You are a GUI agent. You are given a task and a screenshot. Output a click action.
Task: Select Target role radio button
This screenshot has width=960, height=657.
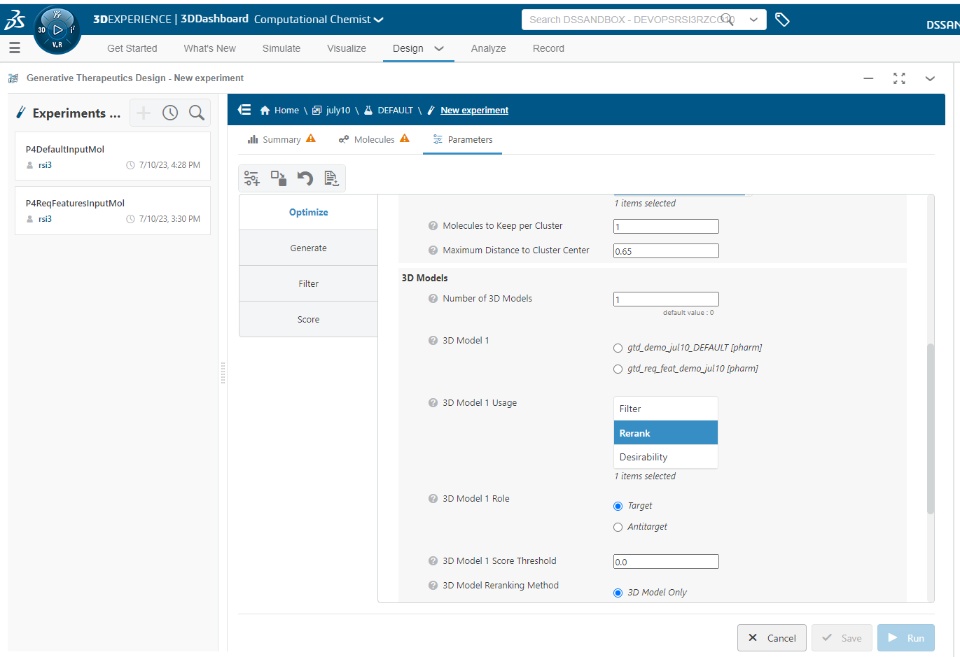618,506
